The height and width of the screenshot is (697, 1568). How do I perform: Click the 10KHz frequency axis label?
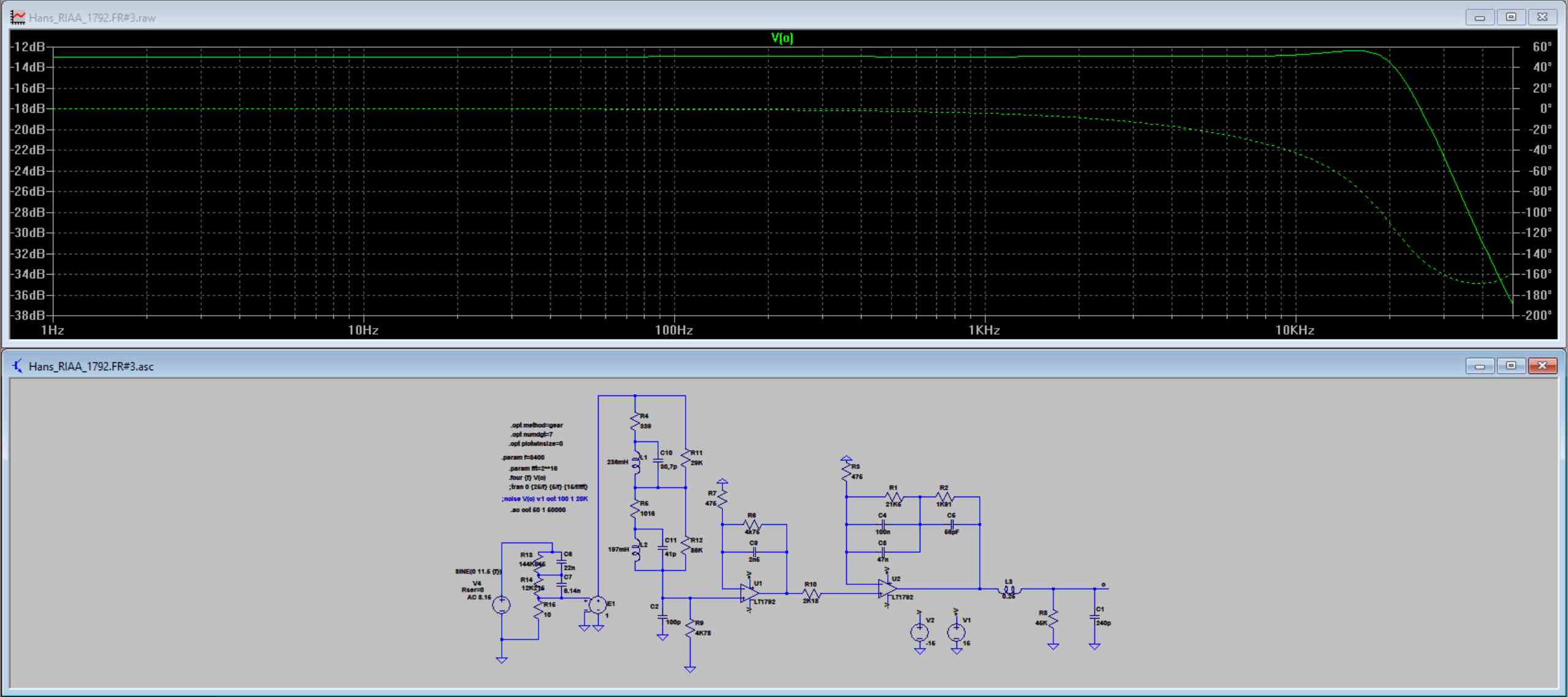coord(1295,330)
